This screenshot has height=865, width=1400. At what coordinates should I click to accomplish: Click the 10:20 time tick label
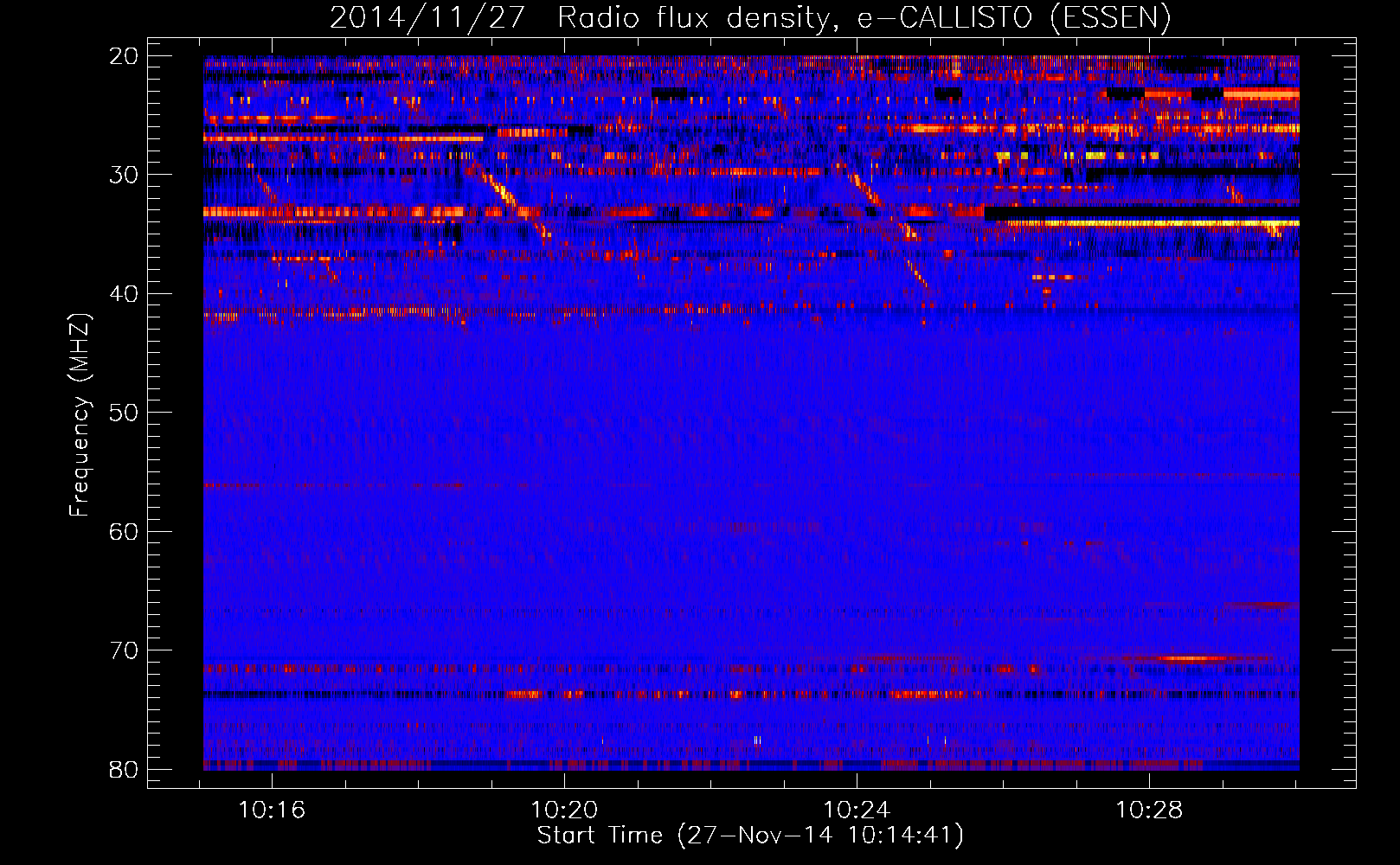point(565,811)
